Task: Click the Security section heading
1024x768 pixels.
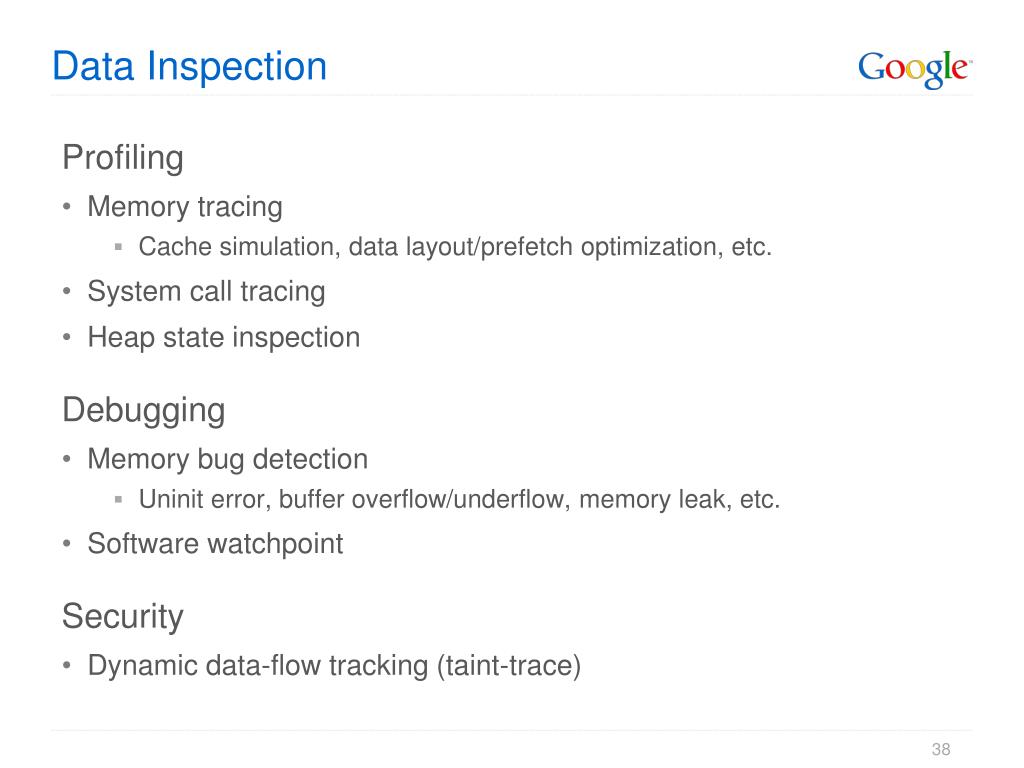Action: point(123,616)
